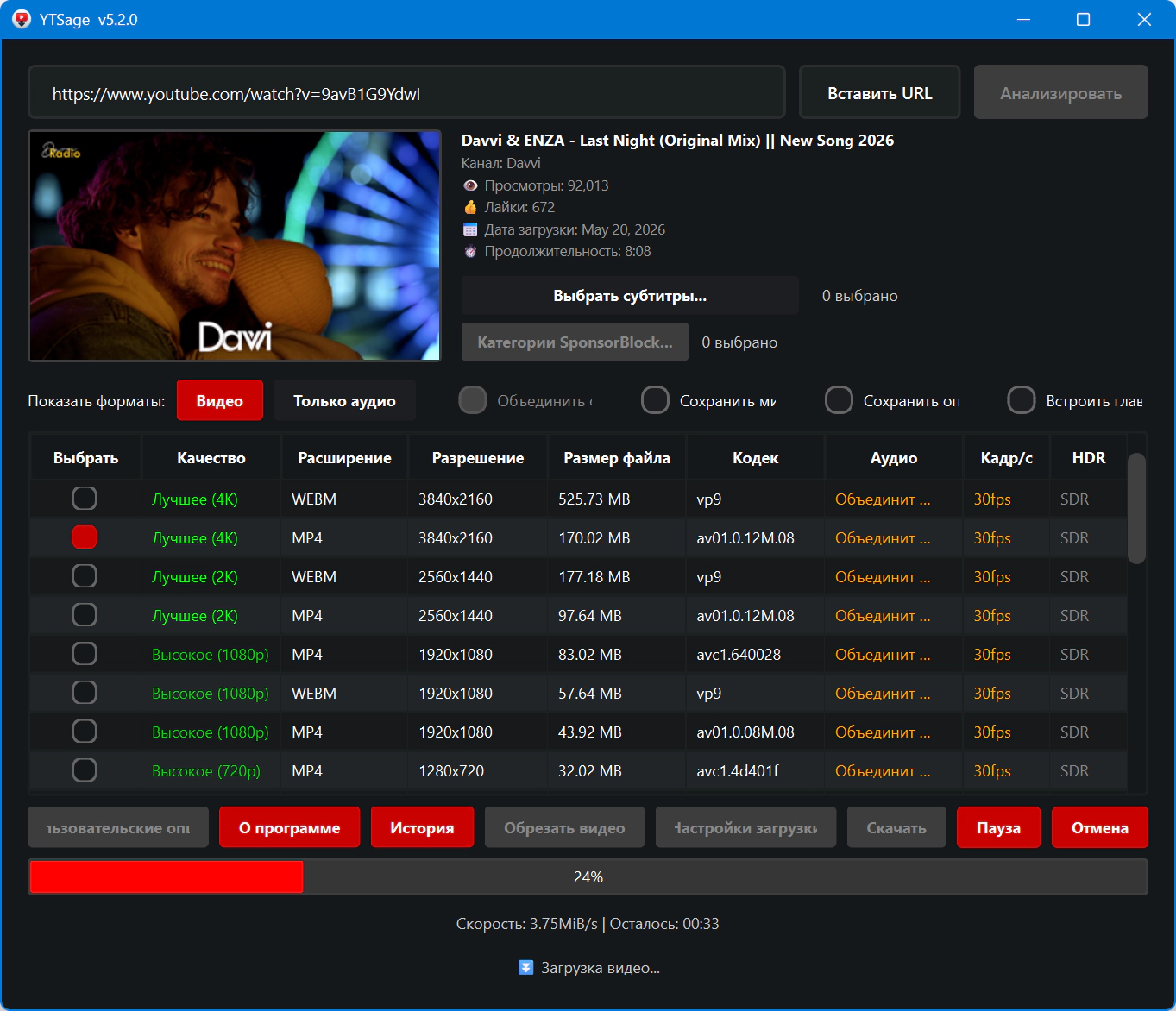Image resolution: width=1176 pixels, height=1011 pixels.
Task: Click 0 выбрано beside Выбрать субтитры
Action: (x=860, y=296)
